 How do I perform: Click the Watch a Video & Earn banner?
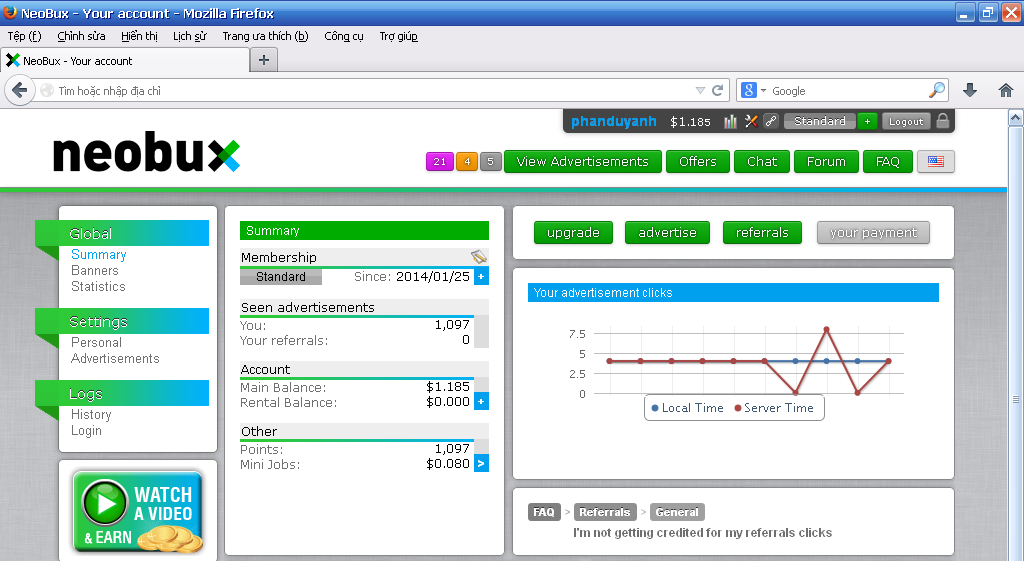pyautogui.click(x=138, y=511)
